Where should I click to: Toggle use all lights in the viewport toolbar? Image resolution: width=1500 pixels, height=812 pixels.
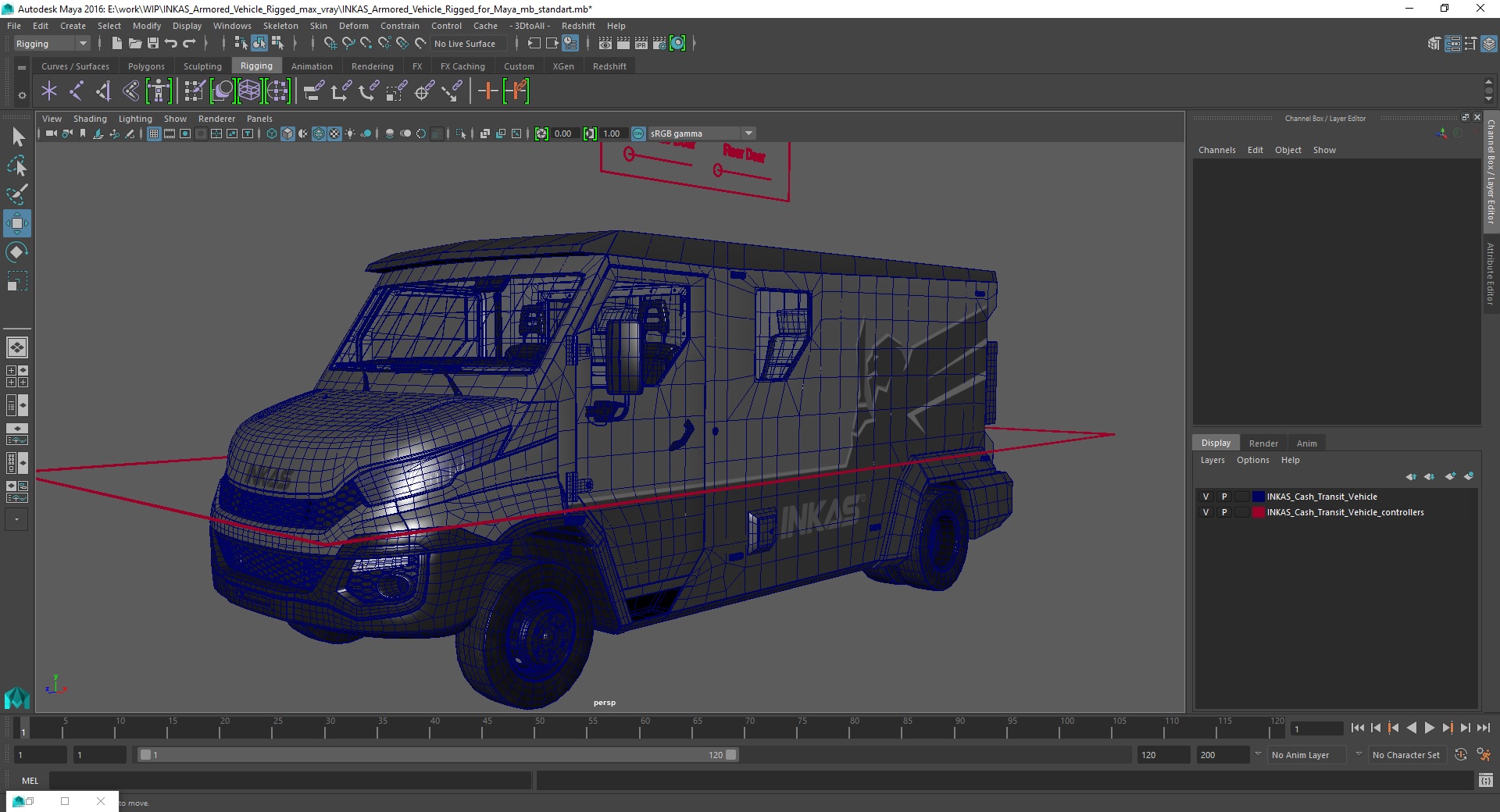350,134
